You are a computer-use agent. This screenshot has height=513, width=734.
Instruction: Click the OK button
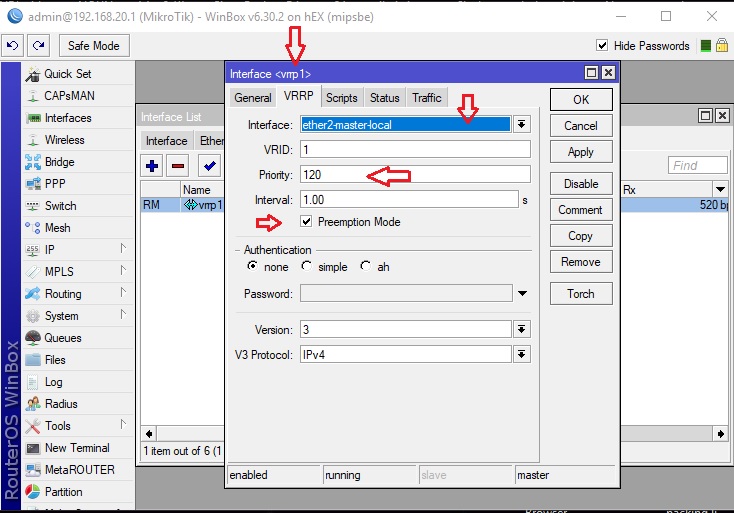[x=581, y=100]
